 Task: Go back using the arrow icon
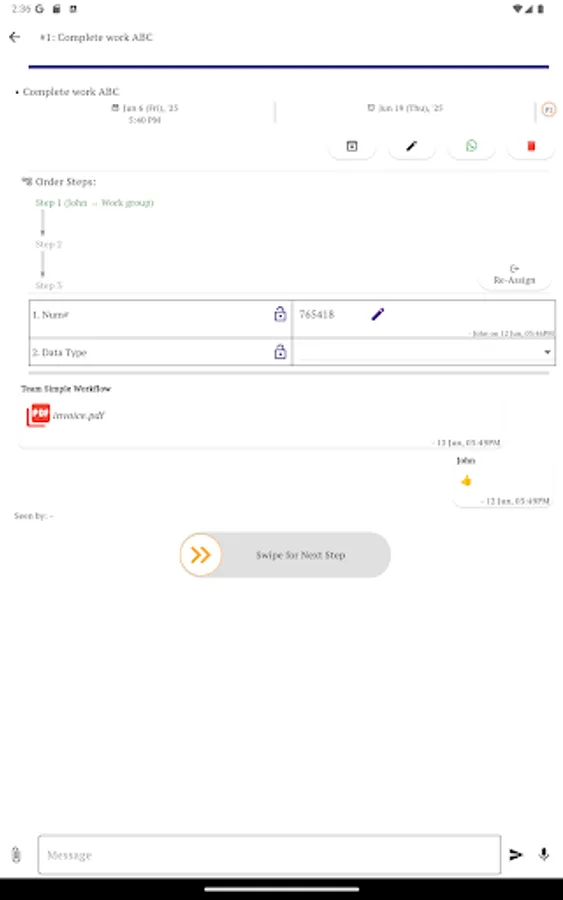[x=15, y=37]
